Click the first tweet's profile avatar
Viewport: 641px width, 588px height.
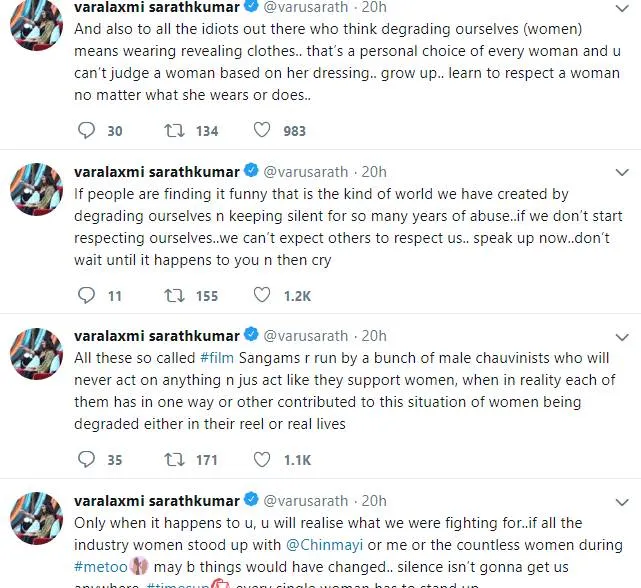tap(37, 24)
